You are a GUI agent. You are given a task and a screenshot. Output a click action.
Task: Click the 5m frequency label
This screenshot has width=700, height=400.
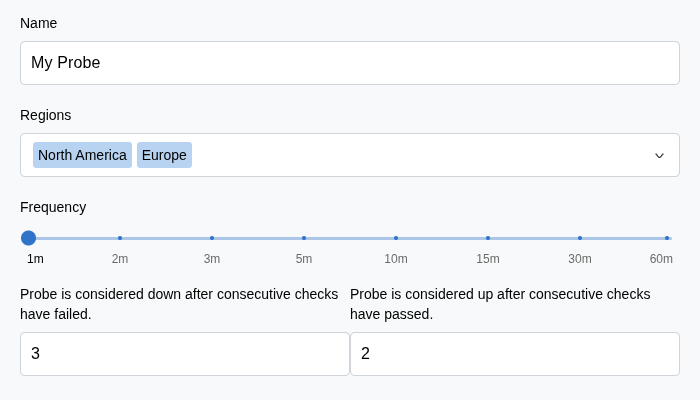304,259
